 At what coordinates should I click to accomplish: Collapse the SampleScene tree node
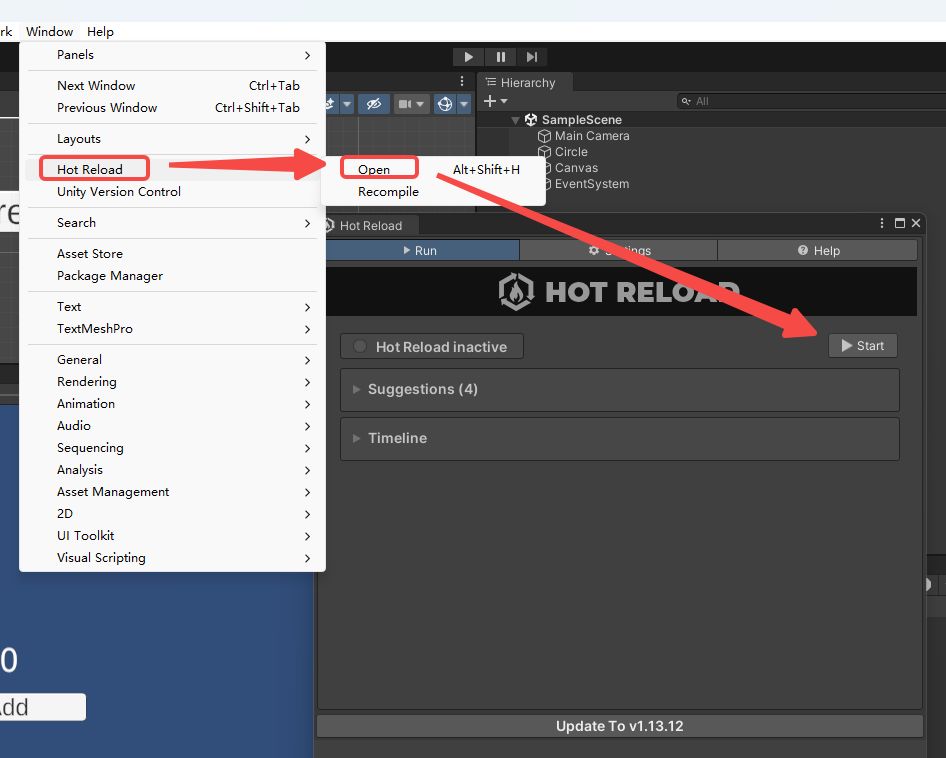pos(515,120)
